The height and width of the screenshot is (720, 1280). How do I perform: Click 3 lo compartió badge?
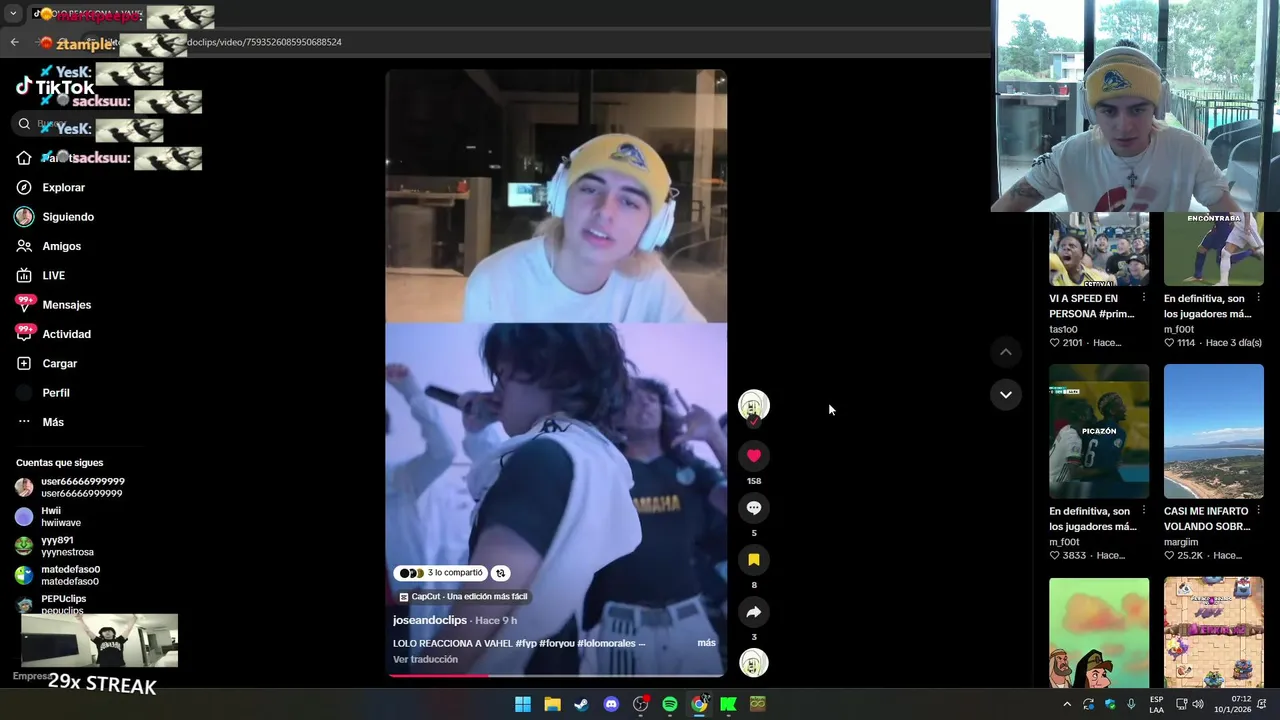(441, 573)
